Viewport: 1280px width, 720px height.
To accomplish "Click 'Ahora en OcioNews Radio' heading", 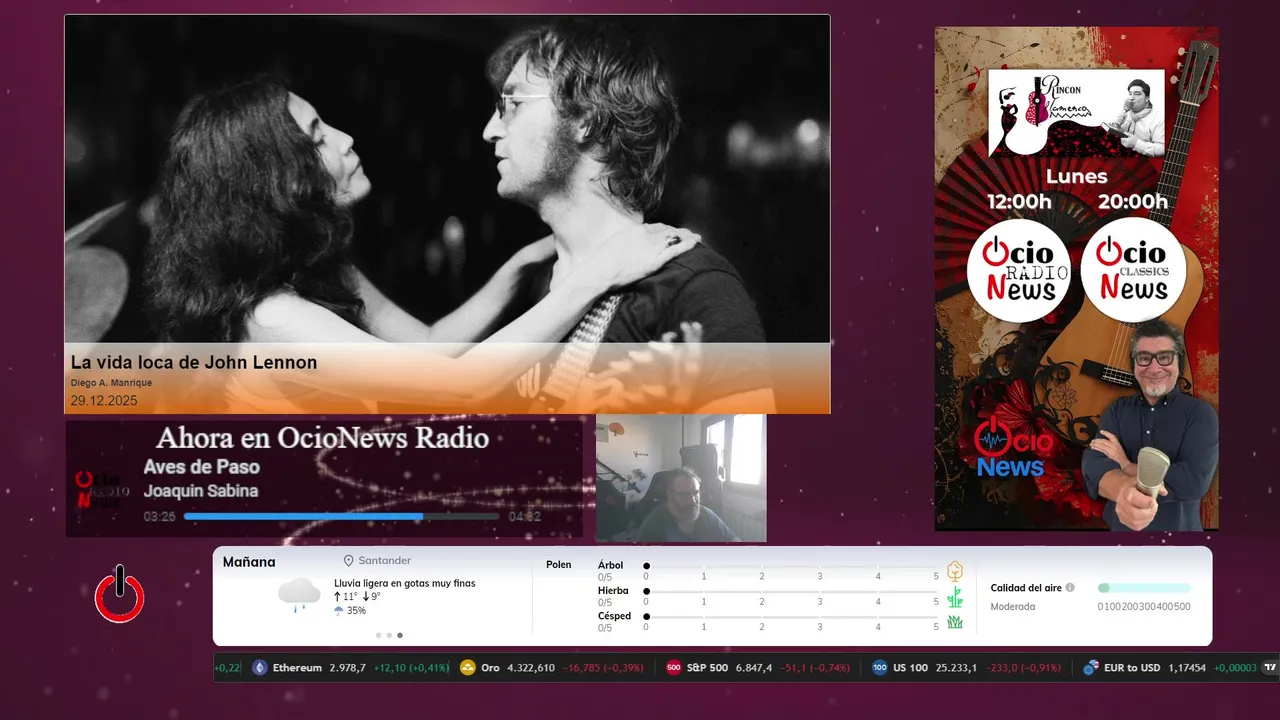I will point(322,438).
